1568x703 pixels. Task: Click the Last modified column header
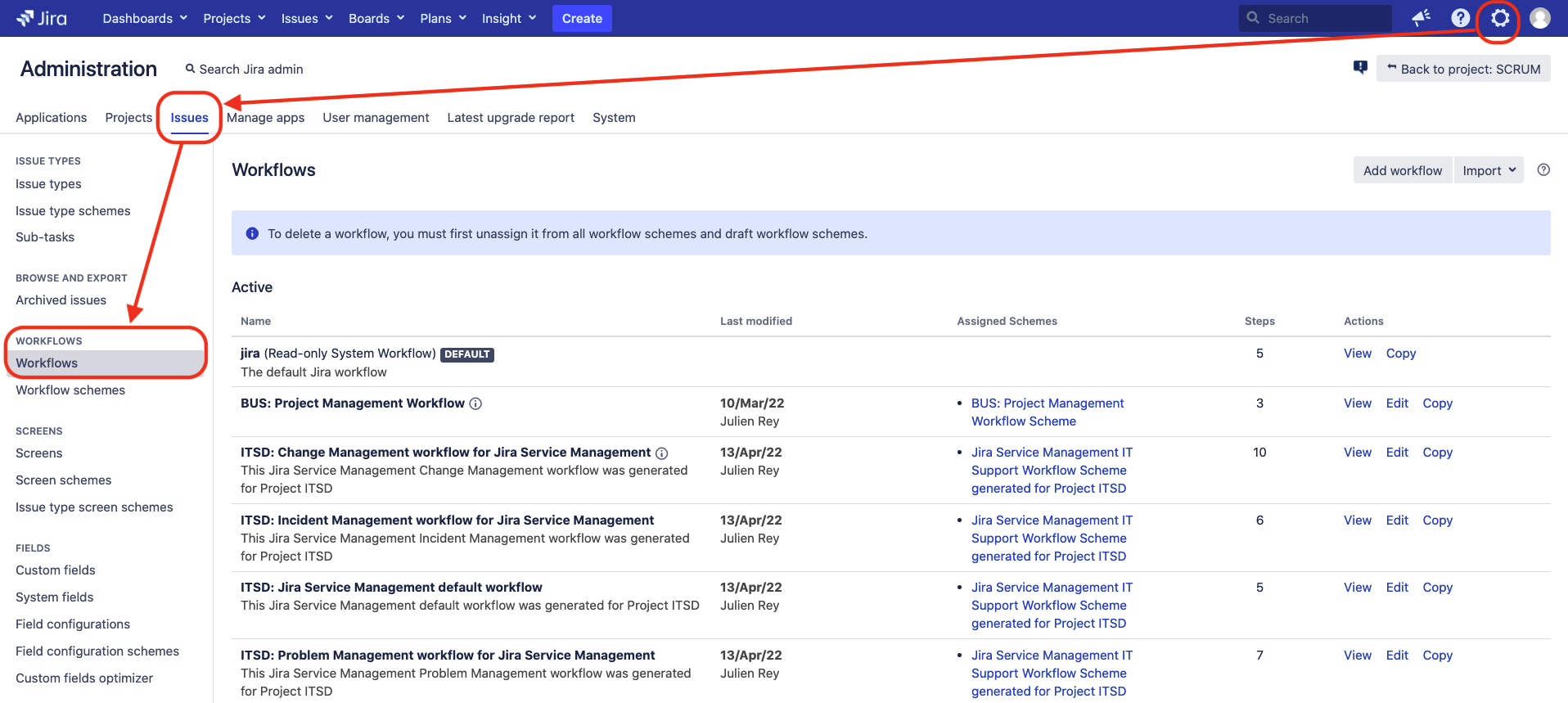click(756, 322)
